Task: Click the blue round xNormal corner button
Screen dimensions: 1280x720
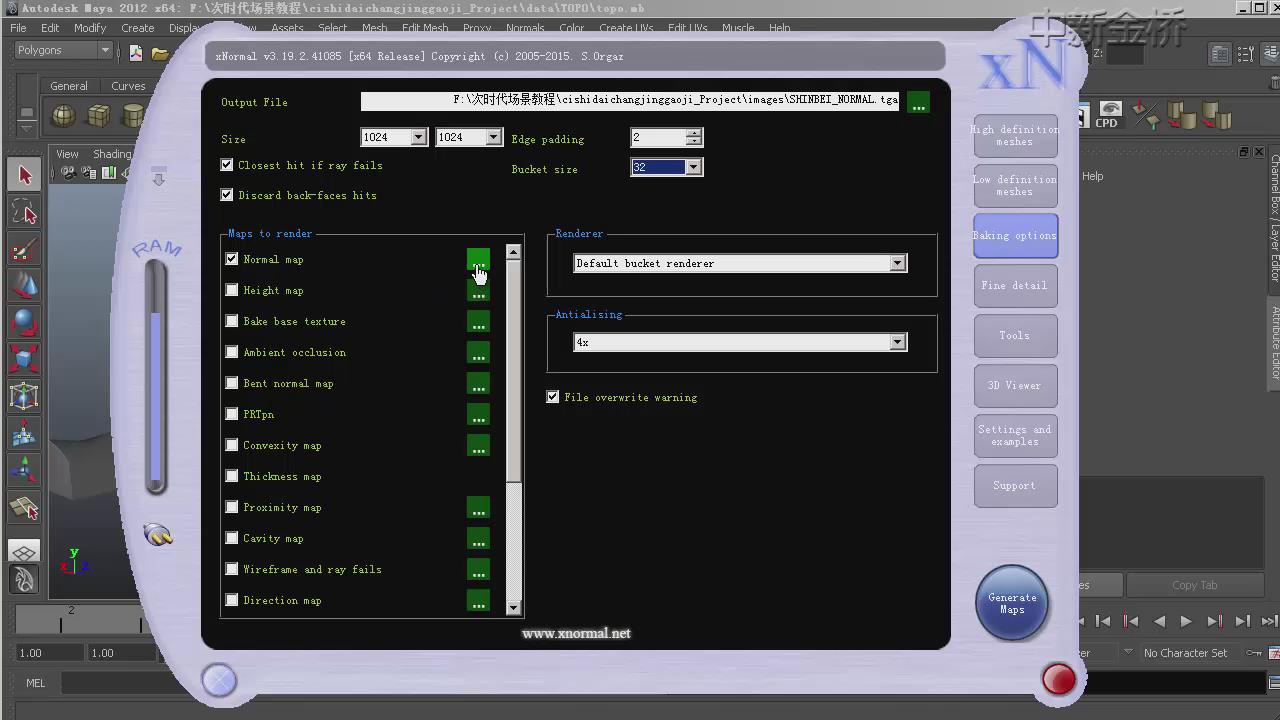Action: (x=219, y=681)
